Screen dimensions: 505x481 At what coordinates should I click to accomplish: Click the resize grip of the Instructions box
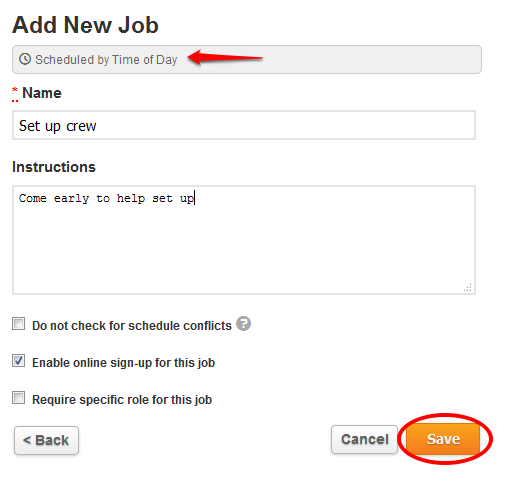point(467,287)
